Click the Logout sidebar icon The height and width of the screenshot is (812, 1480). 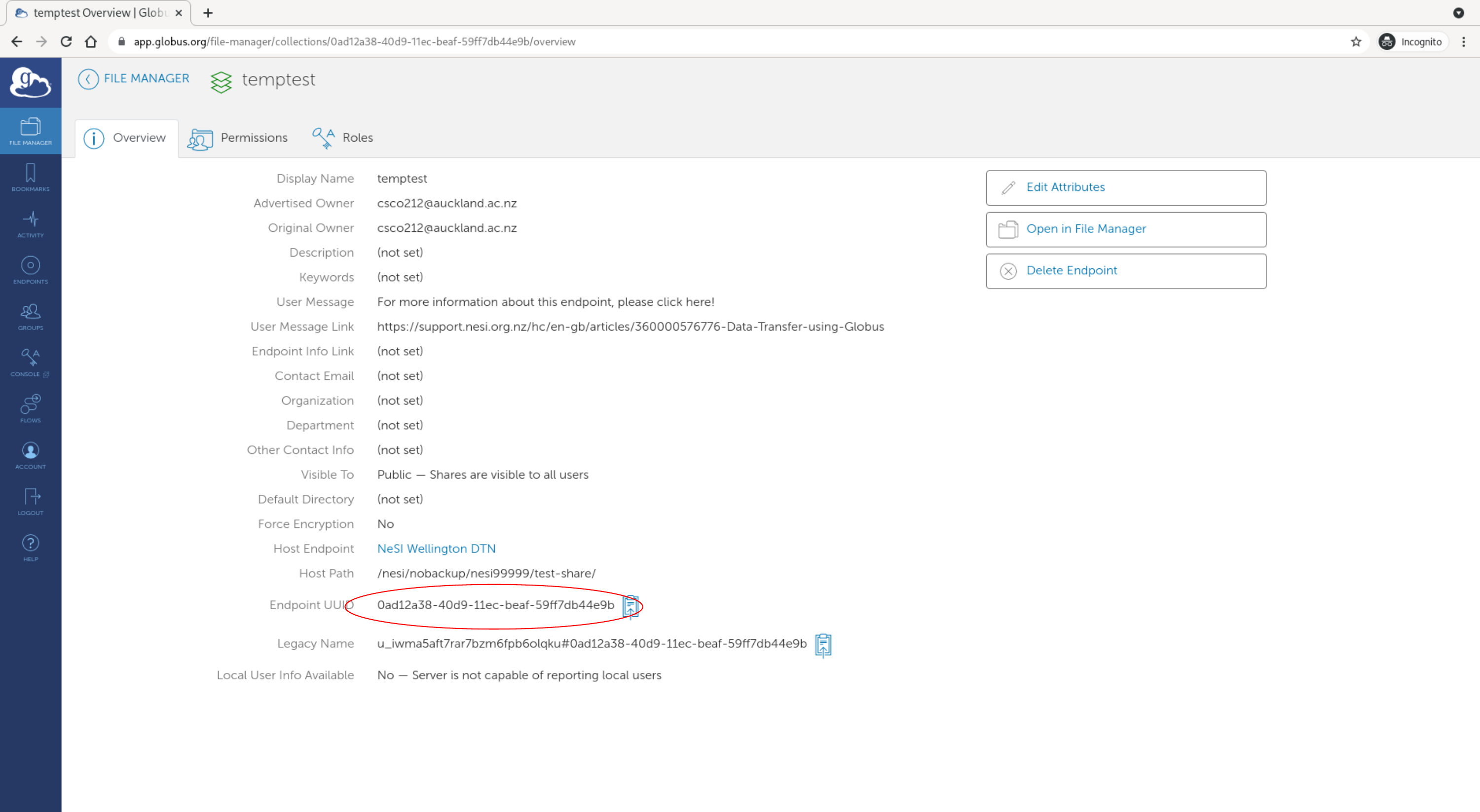(x=31, y=501)
